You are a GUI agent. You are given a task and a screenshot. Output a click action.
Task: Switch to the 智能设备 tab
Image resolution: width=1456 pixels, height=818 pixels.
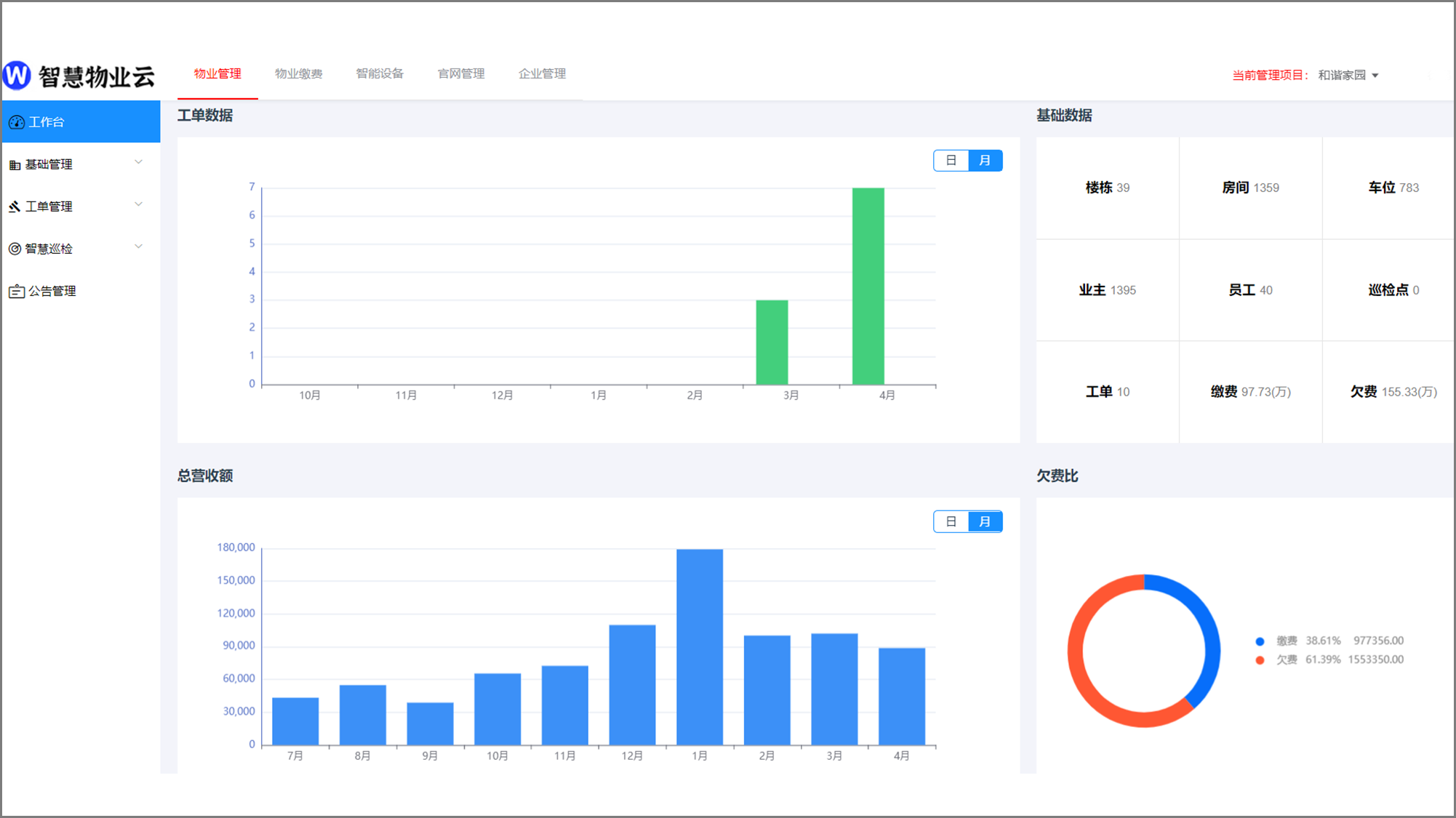tap(380, 73)
